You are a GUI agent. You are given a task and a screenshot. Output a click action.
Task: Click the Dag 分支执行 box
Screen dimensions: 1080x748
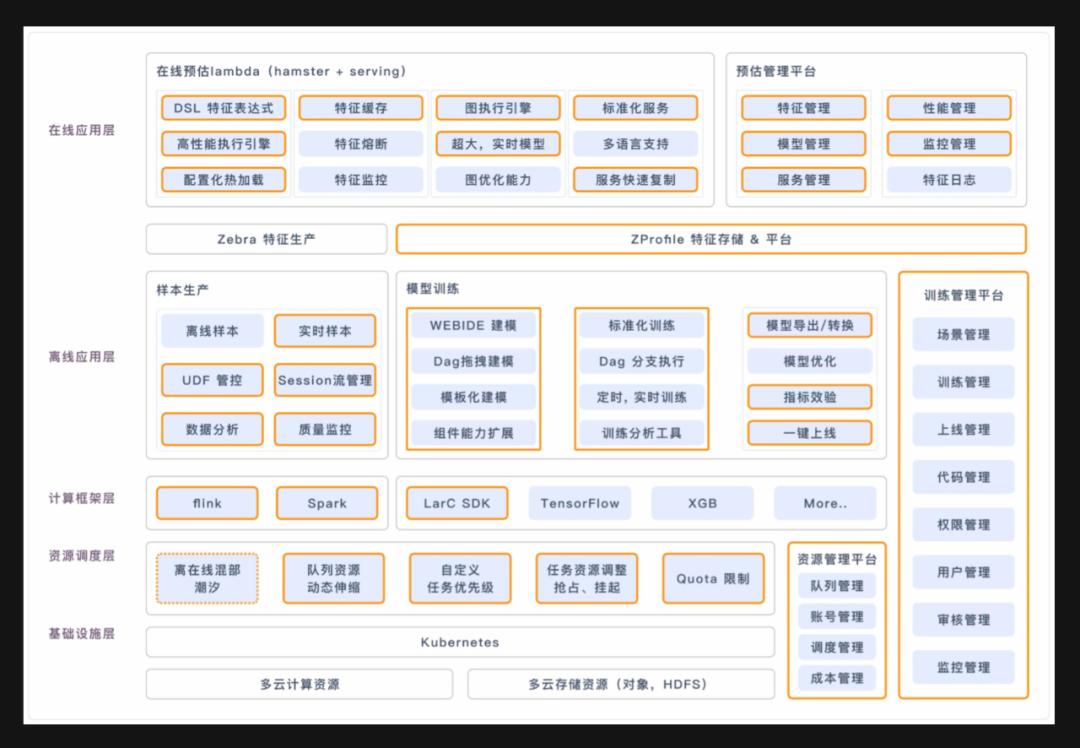641,361
